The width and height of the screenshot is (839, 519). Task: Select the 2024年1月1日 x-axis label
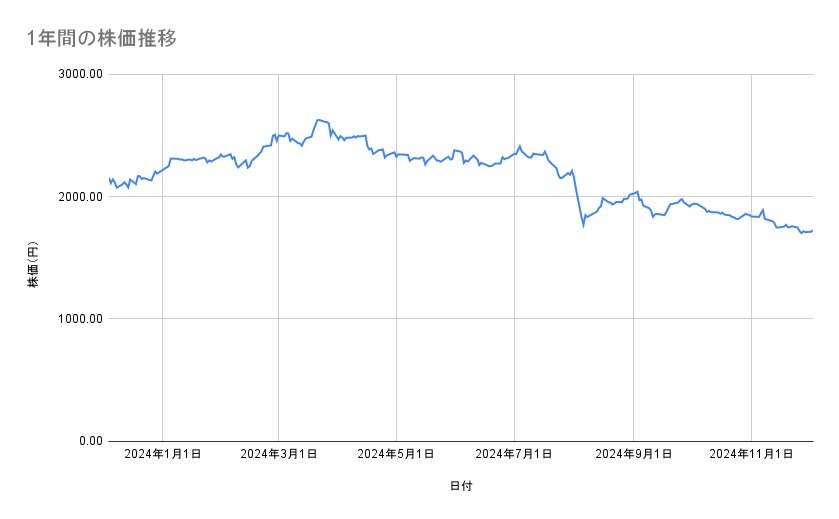click(163, 455)
